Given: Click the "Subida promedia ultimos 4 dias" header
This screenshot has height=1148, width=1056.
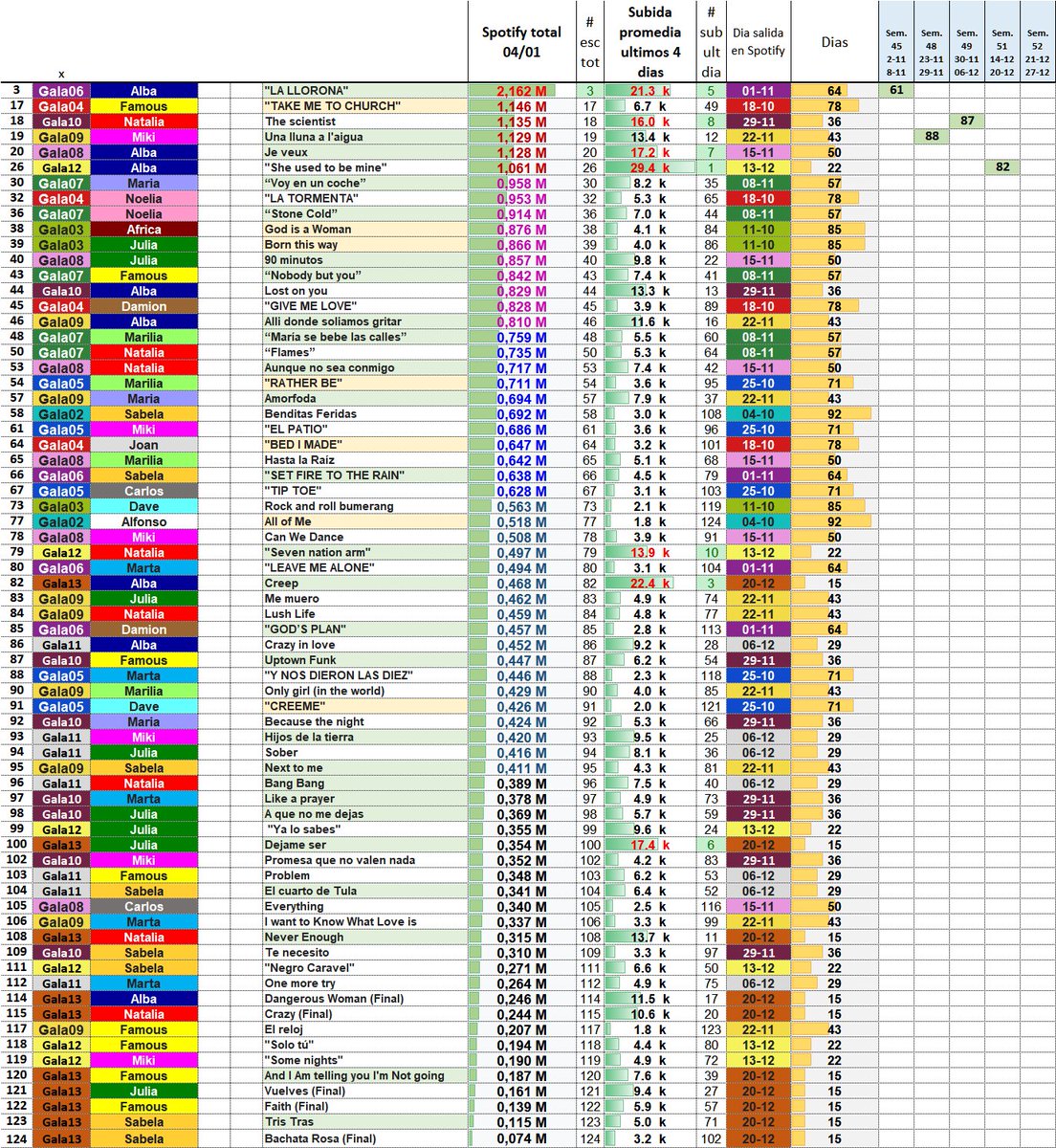Looking at the screenshot, I should pyautogui.click(x=649, y=42).
